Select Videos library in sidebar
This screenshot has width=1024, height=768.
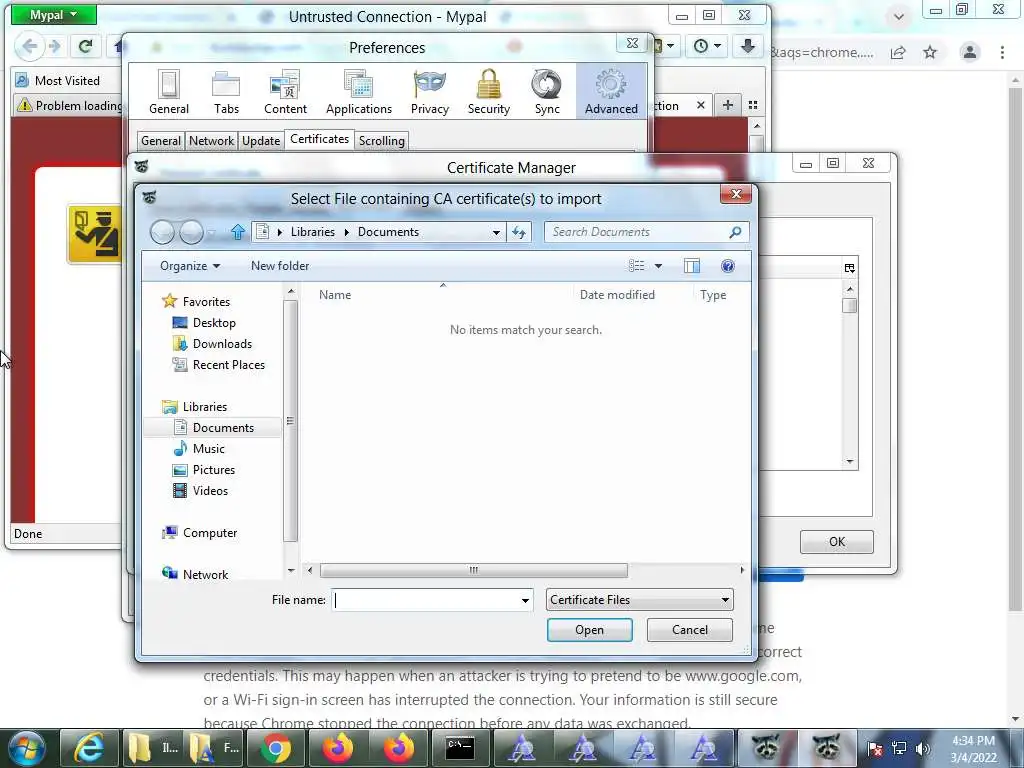coord(210,490)
